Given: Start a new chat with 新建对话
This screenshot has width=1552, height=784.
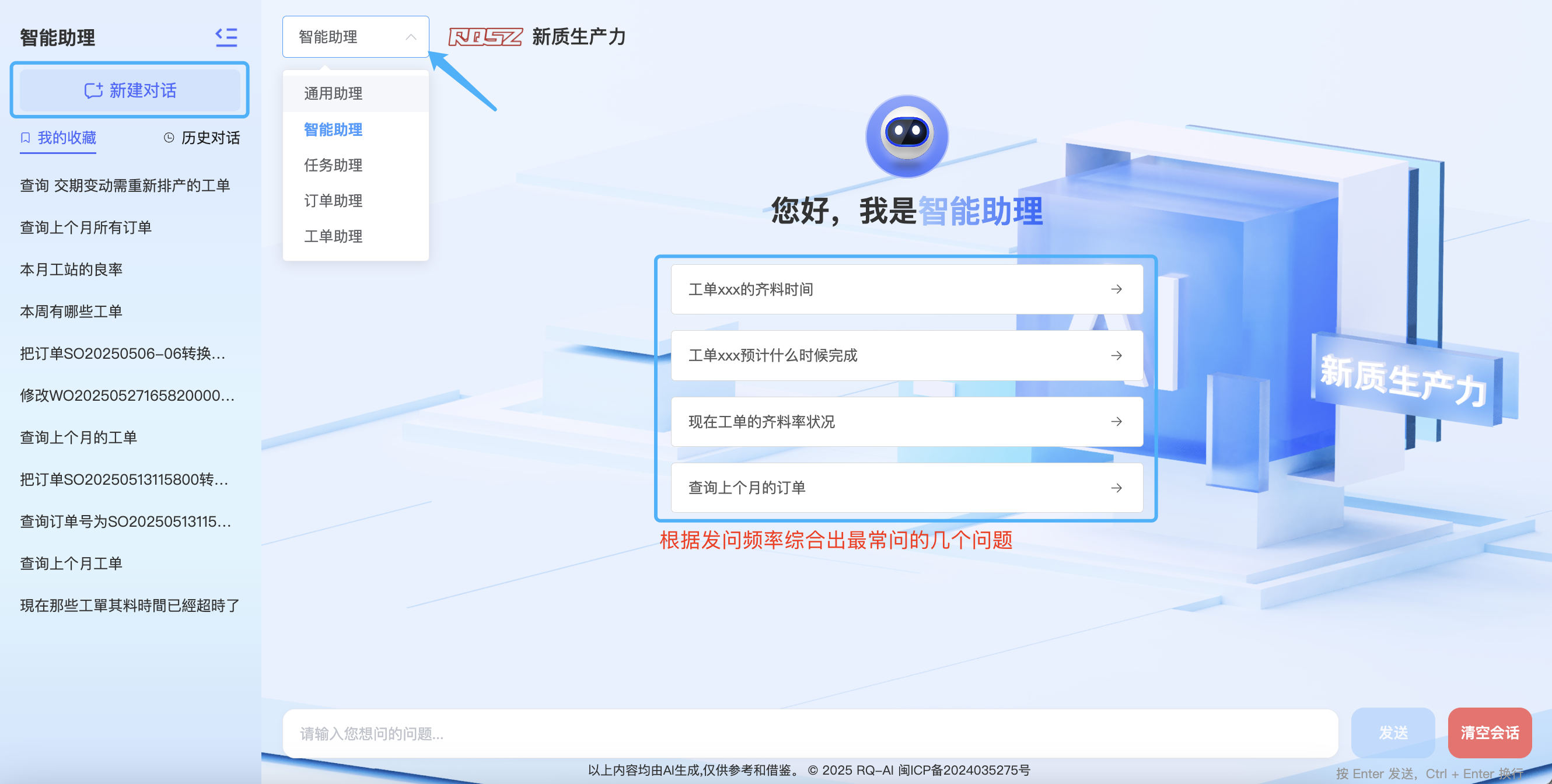Looking at the screenshot, I should pyautogui.click(x=130, y=90).
